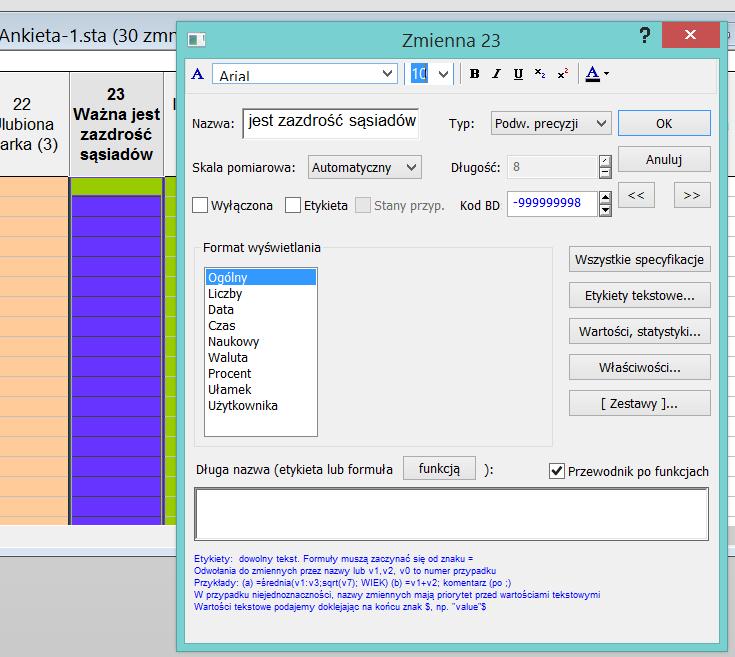Close the Zmienna 23 dialog
Viewport: 735px width, 657px height.
coord(690,35)
